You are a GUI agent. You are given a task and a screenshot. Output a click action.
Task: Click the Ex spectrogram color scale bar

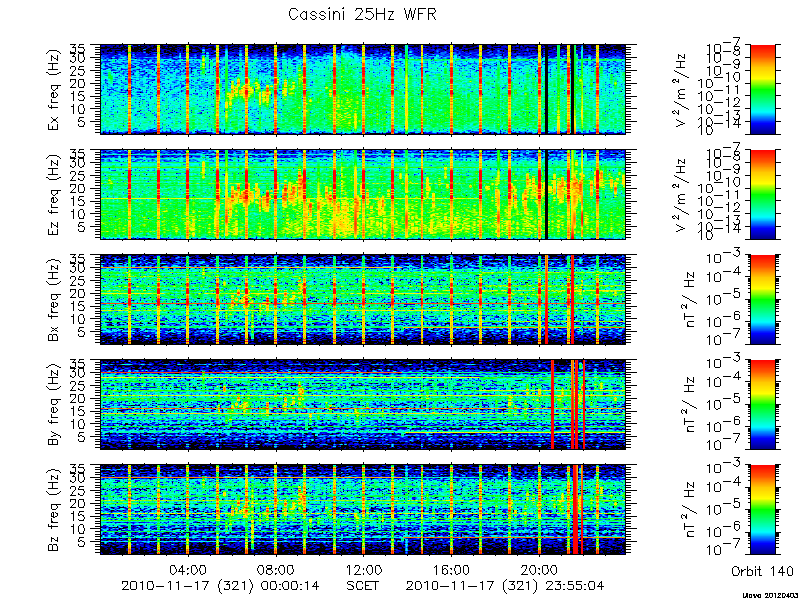point(762,89)
